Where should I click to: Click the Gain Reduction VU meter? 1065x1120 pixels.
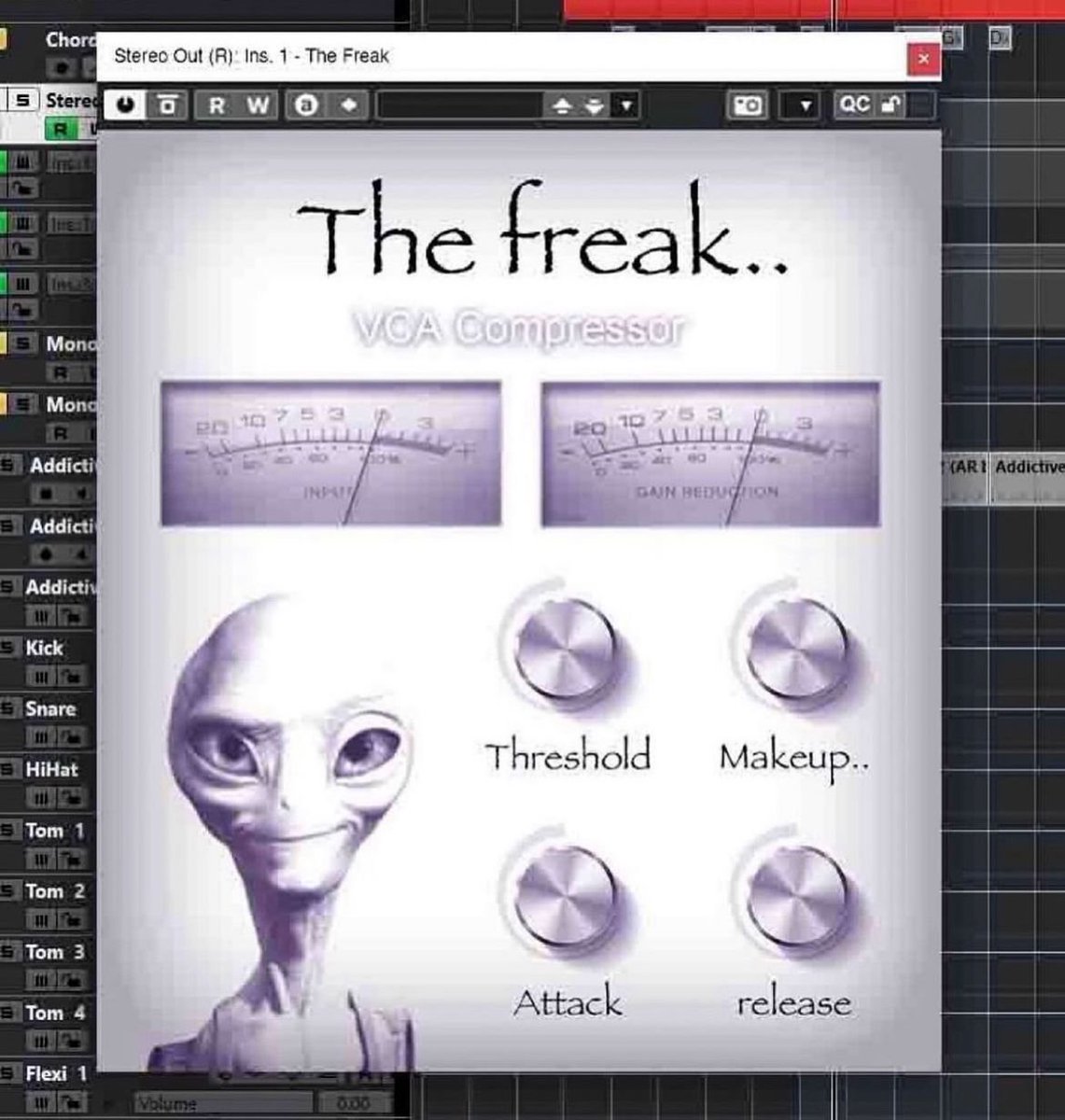click(710, 453)
